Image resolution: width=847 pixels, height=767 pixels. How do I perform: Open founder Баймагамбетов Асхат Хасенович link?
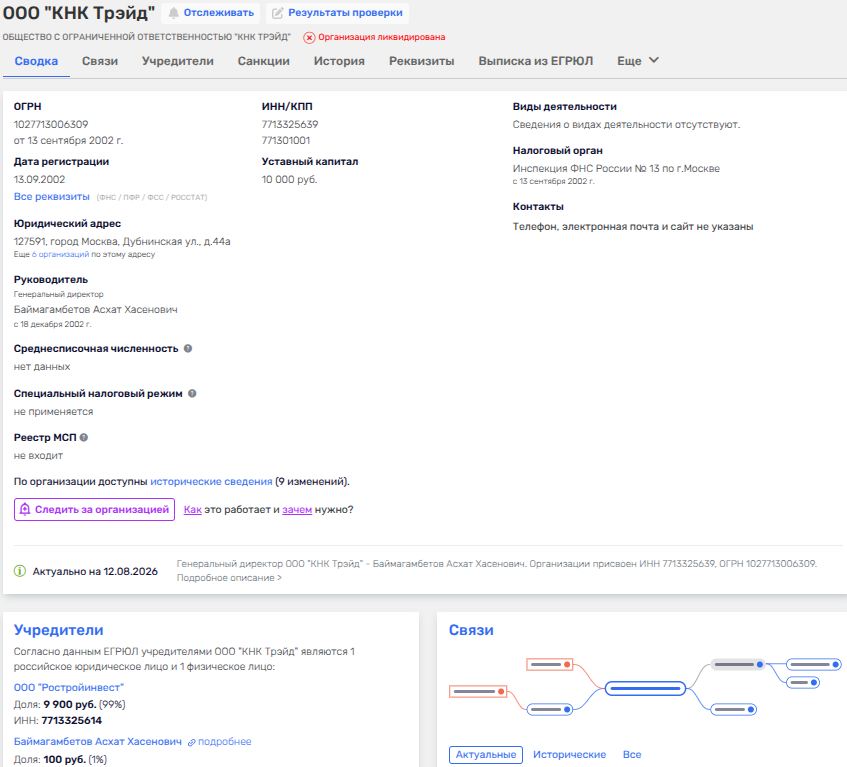click(x=98, y=742)
